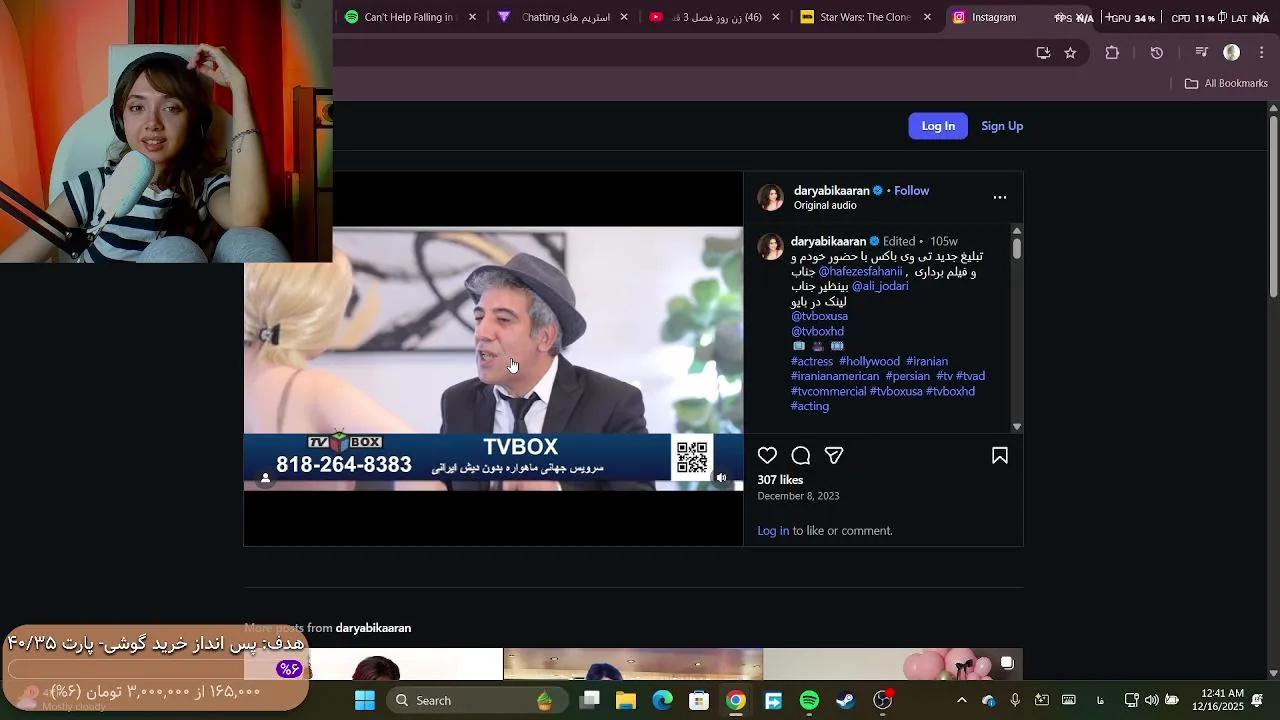Image resolution: width=1280 pixels, height=720 pixels.
Task: Open the Chrome profile avatar
Action: pos(1232,53)
